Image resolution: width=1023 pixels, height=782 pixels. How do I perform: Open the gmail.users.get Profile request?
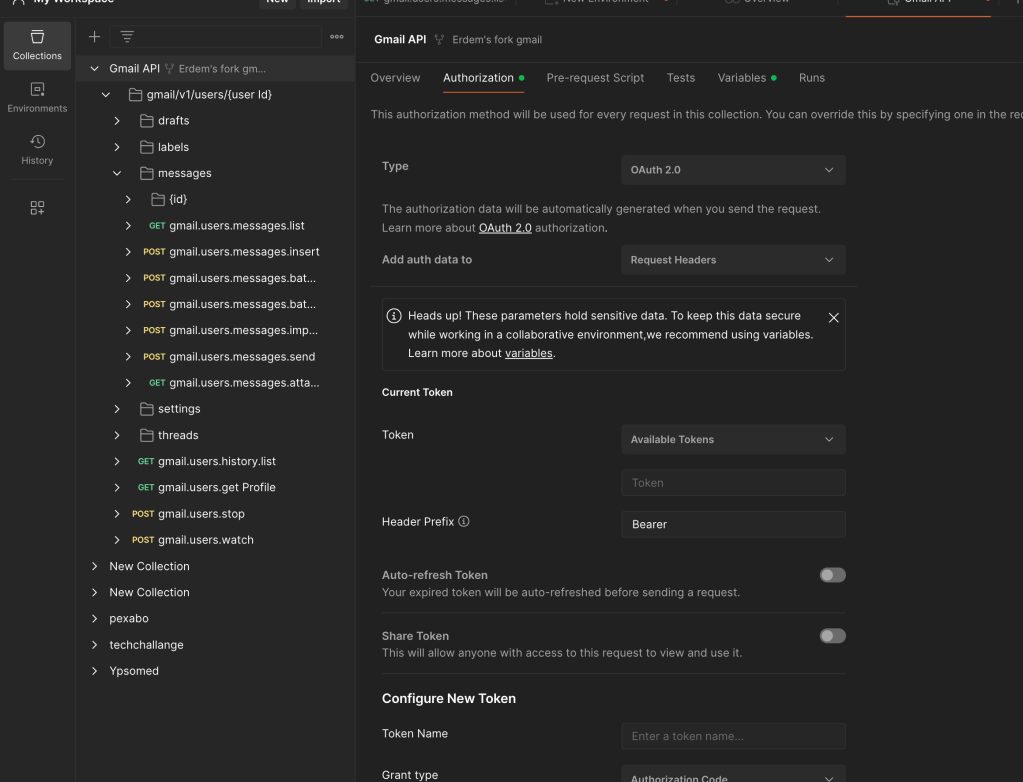[x=217, y=487]
